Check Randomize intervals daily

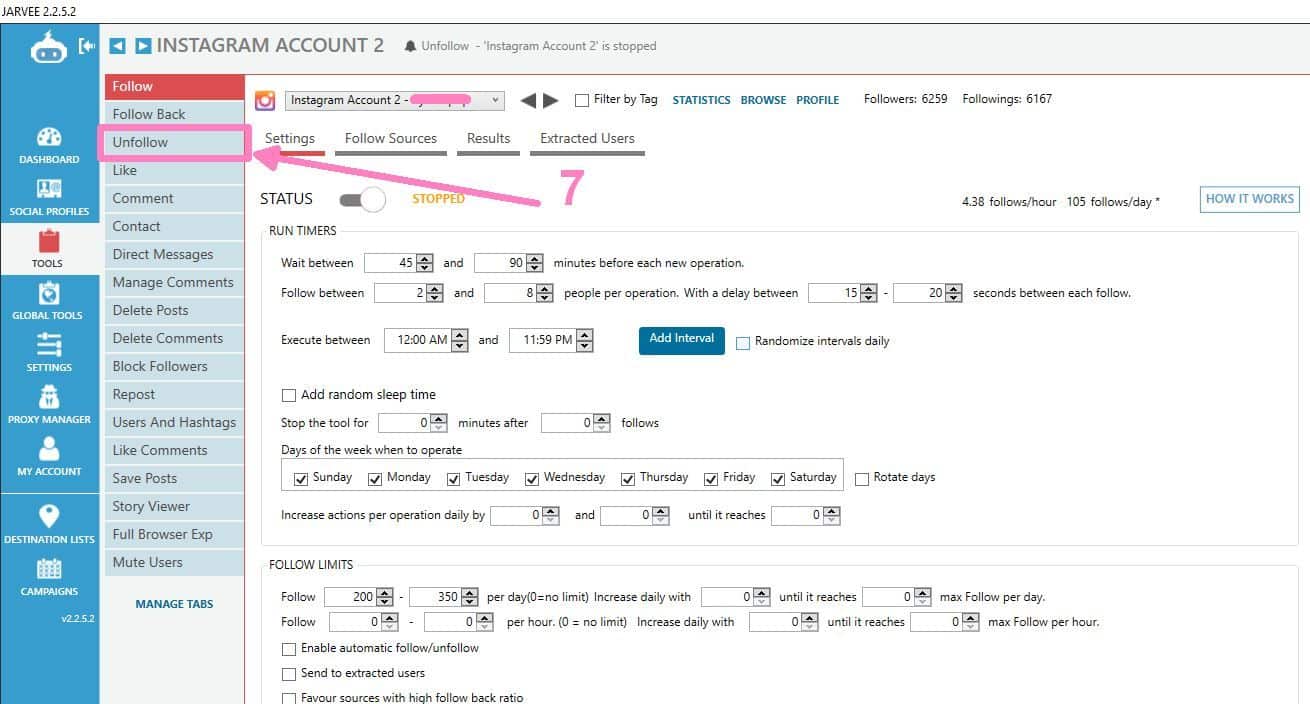point(743,342)
